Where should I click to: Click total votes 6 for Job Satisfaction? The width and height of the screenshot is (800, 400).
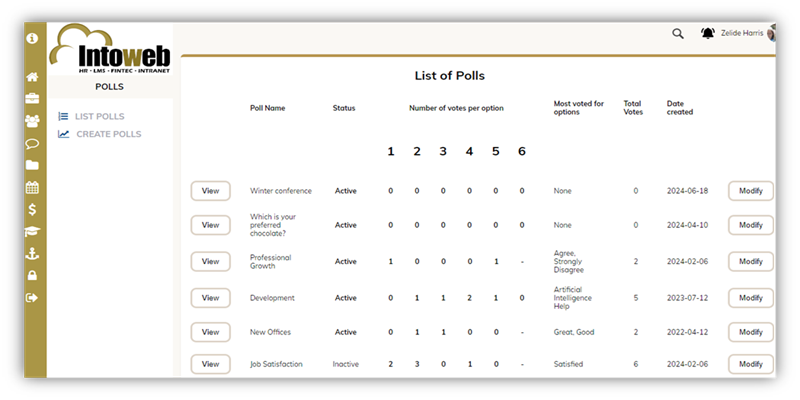(636, 364)
